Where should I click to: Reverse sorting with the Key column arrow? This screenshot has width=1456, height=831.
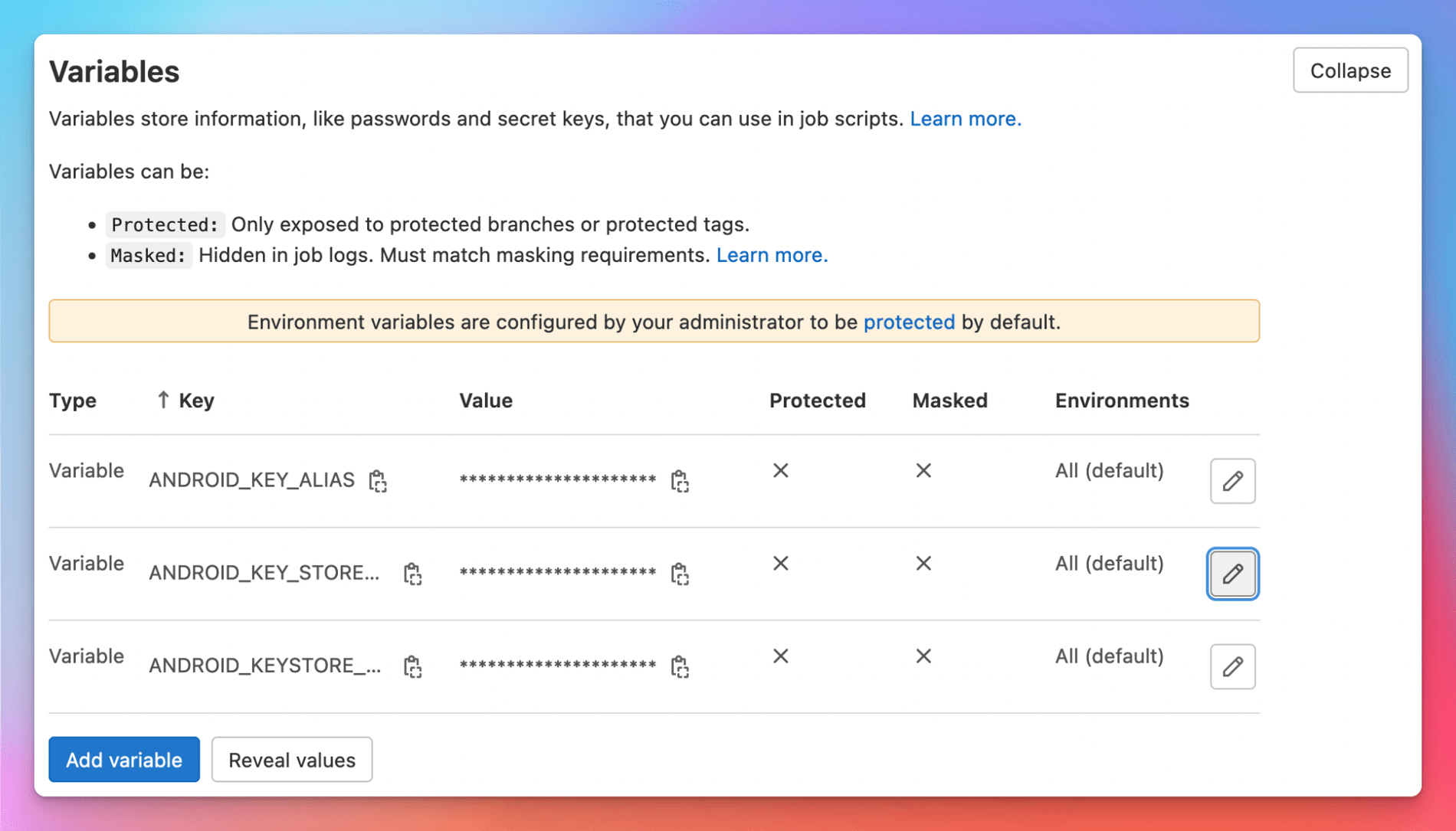tap(162, 399)
